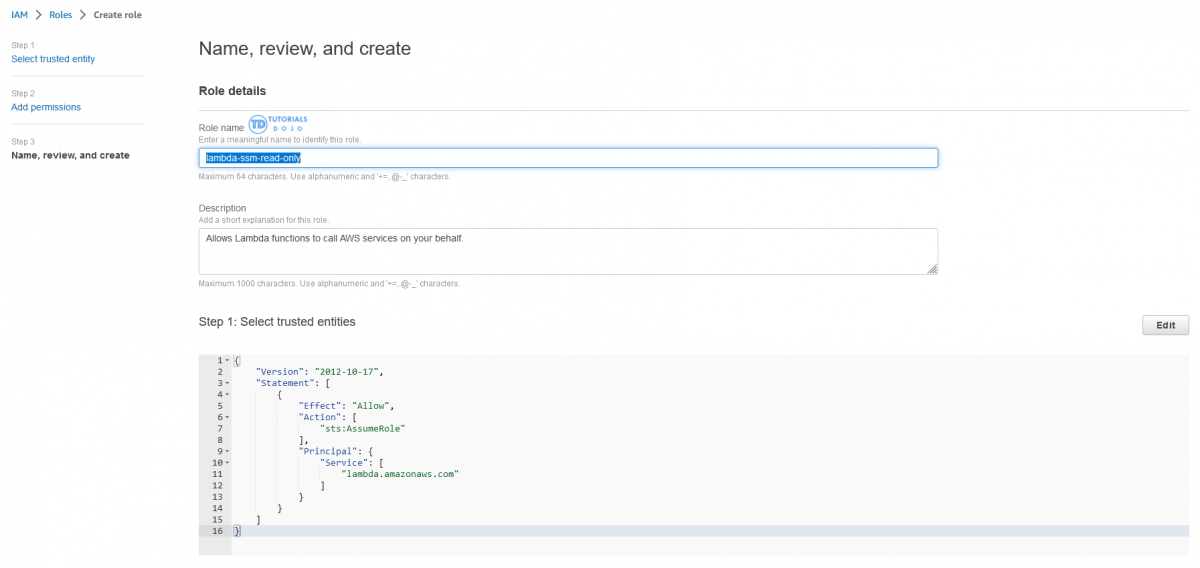
Task: Collapse the fold arrow on code line 1
Action: click(x=227, y=360)
